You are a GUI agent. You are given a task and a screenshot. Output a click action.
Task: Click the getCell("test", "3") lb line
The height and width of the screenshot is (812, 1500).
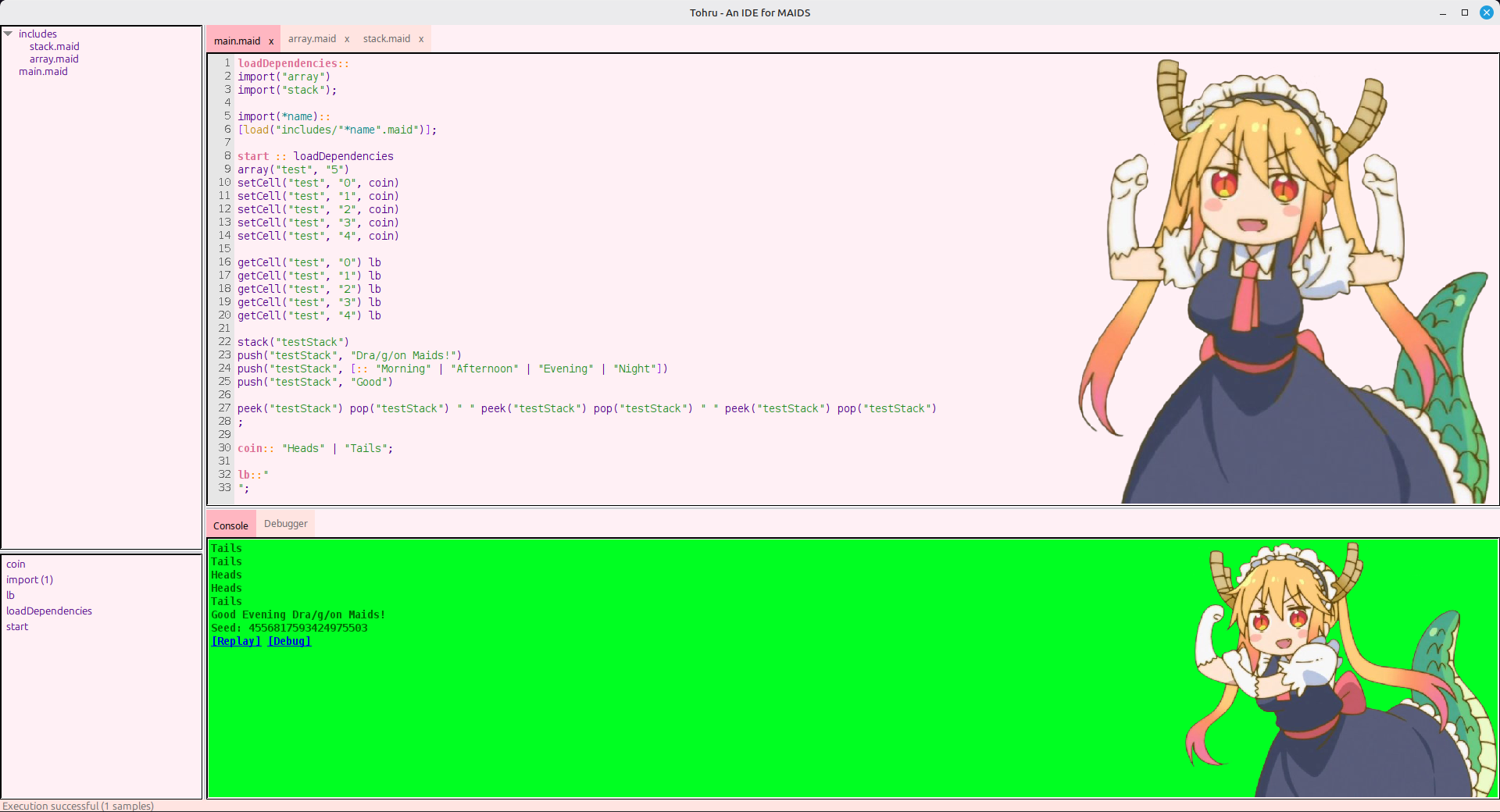[x=309, y=302]
